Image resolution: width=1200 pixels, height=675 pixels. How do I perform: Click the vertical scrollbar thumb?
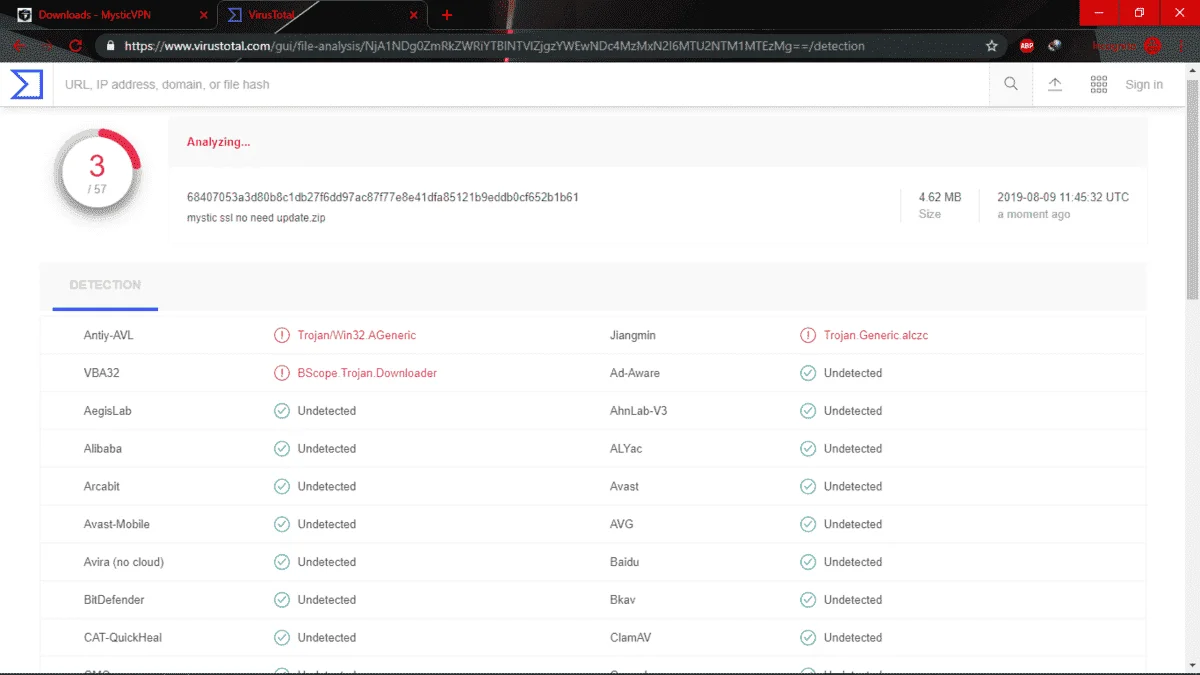(1192, 188)
